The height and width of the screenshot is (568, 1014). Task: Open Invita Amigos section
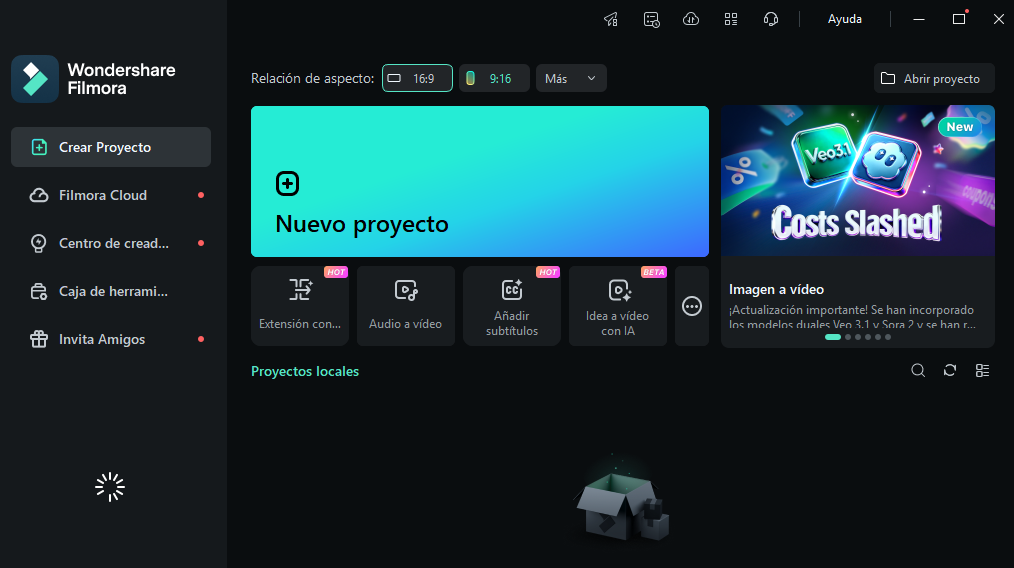pos(102,339)
